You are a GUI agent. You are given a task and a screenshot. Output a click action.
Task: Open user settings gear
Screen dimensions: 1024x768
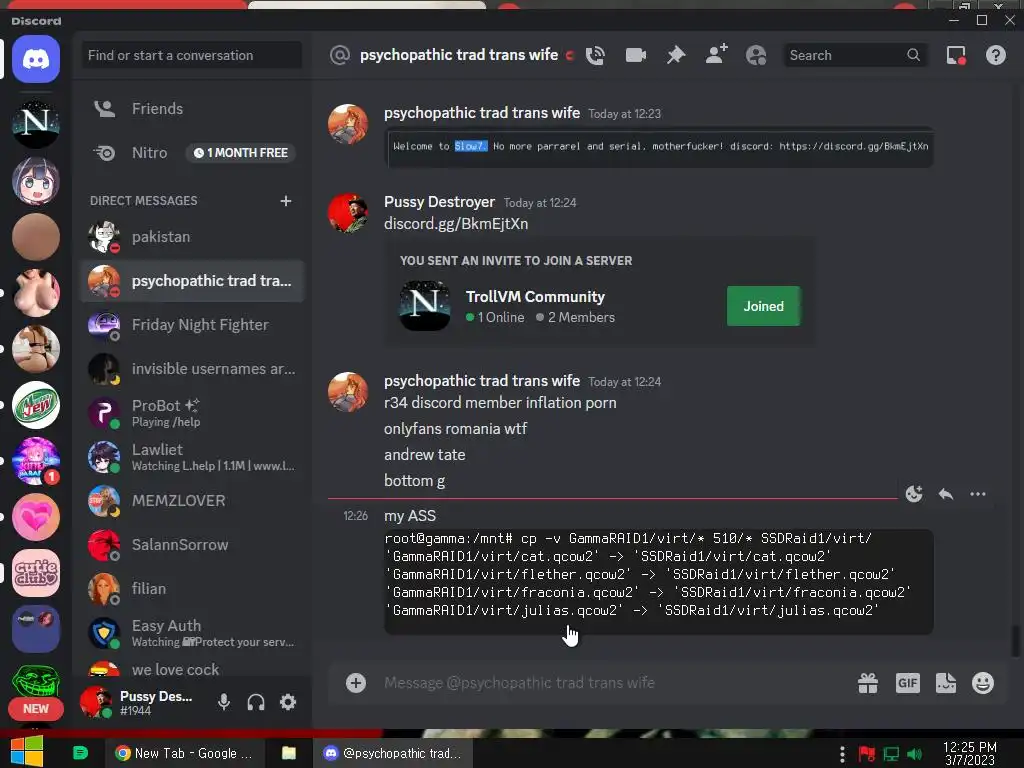(288, 702)
